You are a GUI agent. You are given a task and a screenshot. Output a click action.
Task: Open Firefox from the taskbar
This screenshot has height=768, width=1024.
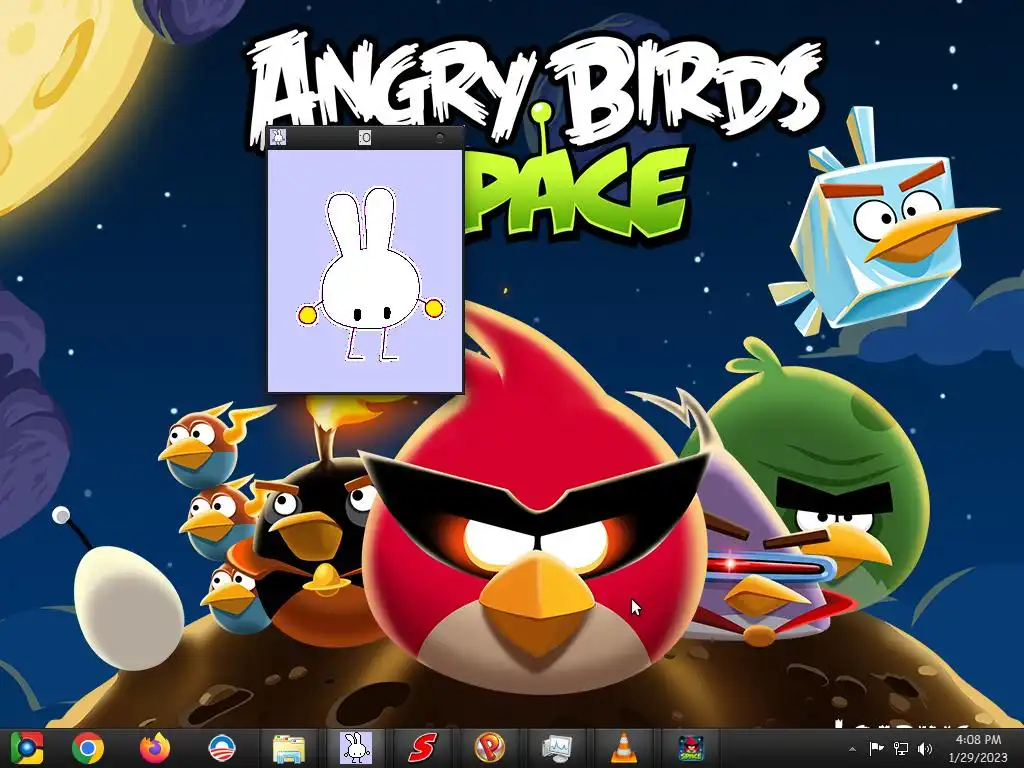pyautogui.click(x=155, y=748)
